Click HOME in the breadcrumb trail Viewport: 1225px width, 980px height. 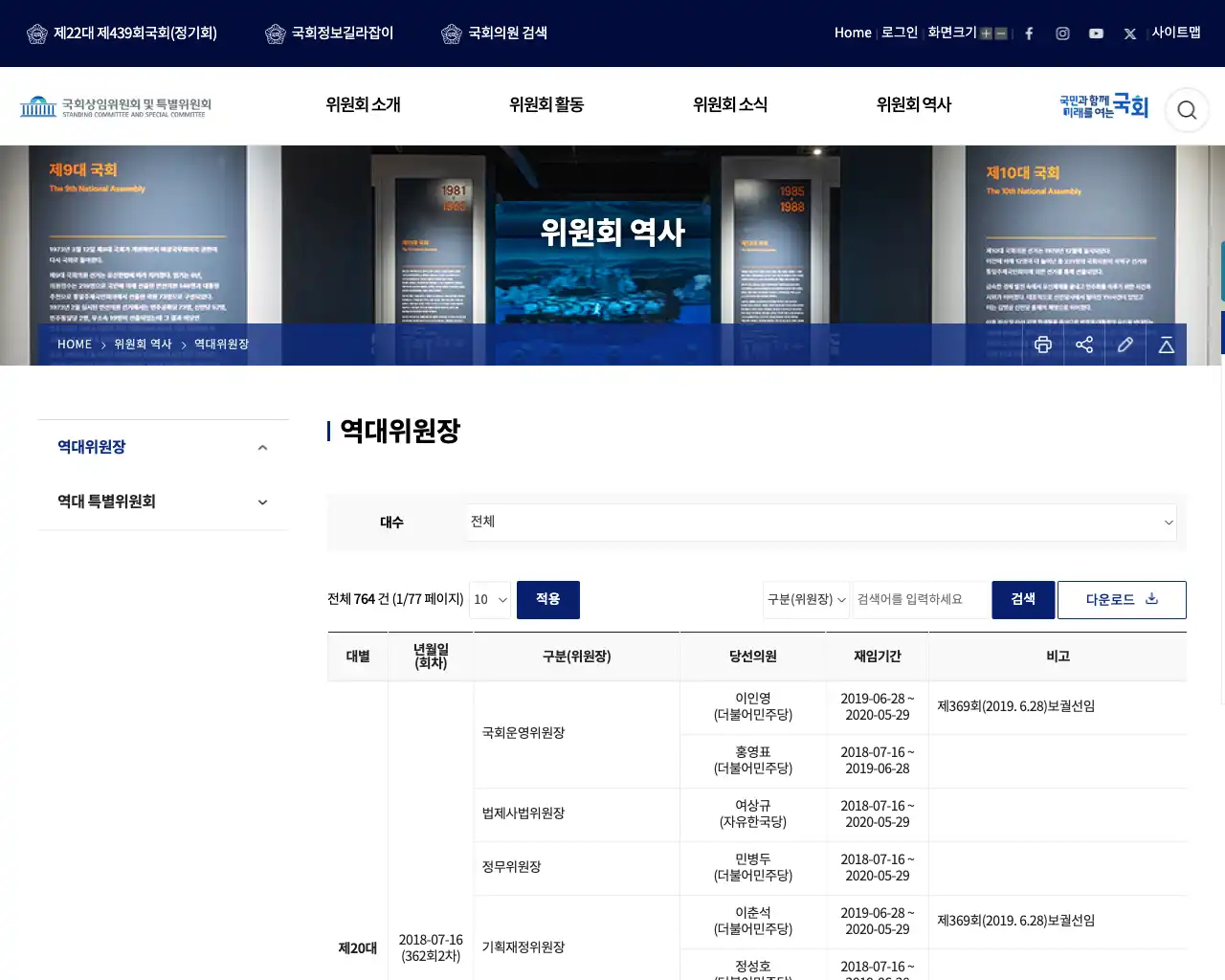pos(75,345)
